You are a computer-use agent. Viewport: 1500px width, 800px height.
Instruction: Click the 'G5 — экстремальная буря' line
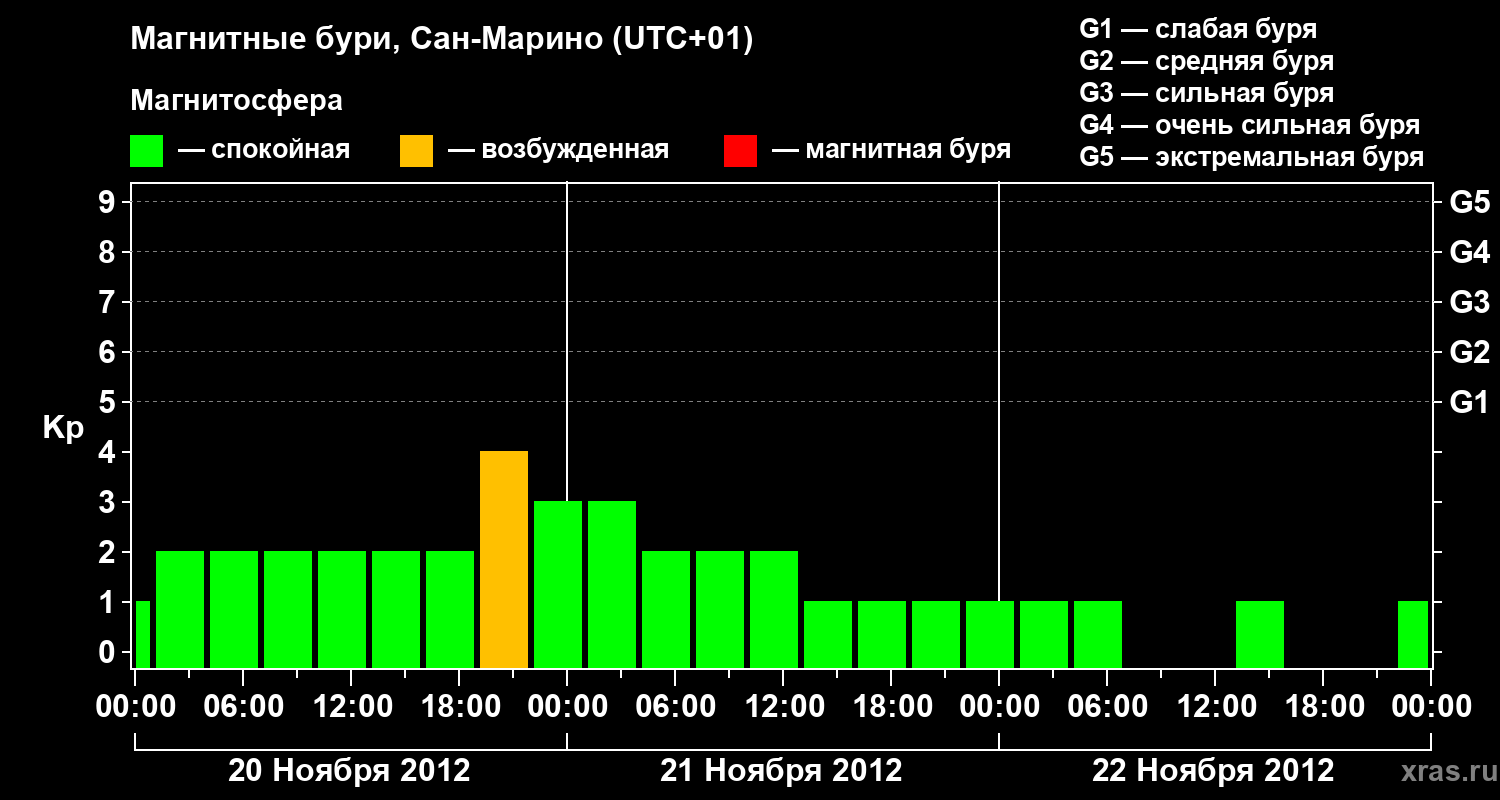[x=1251, y=157]
